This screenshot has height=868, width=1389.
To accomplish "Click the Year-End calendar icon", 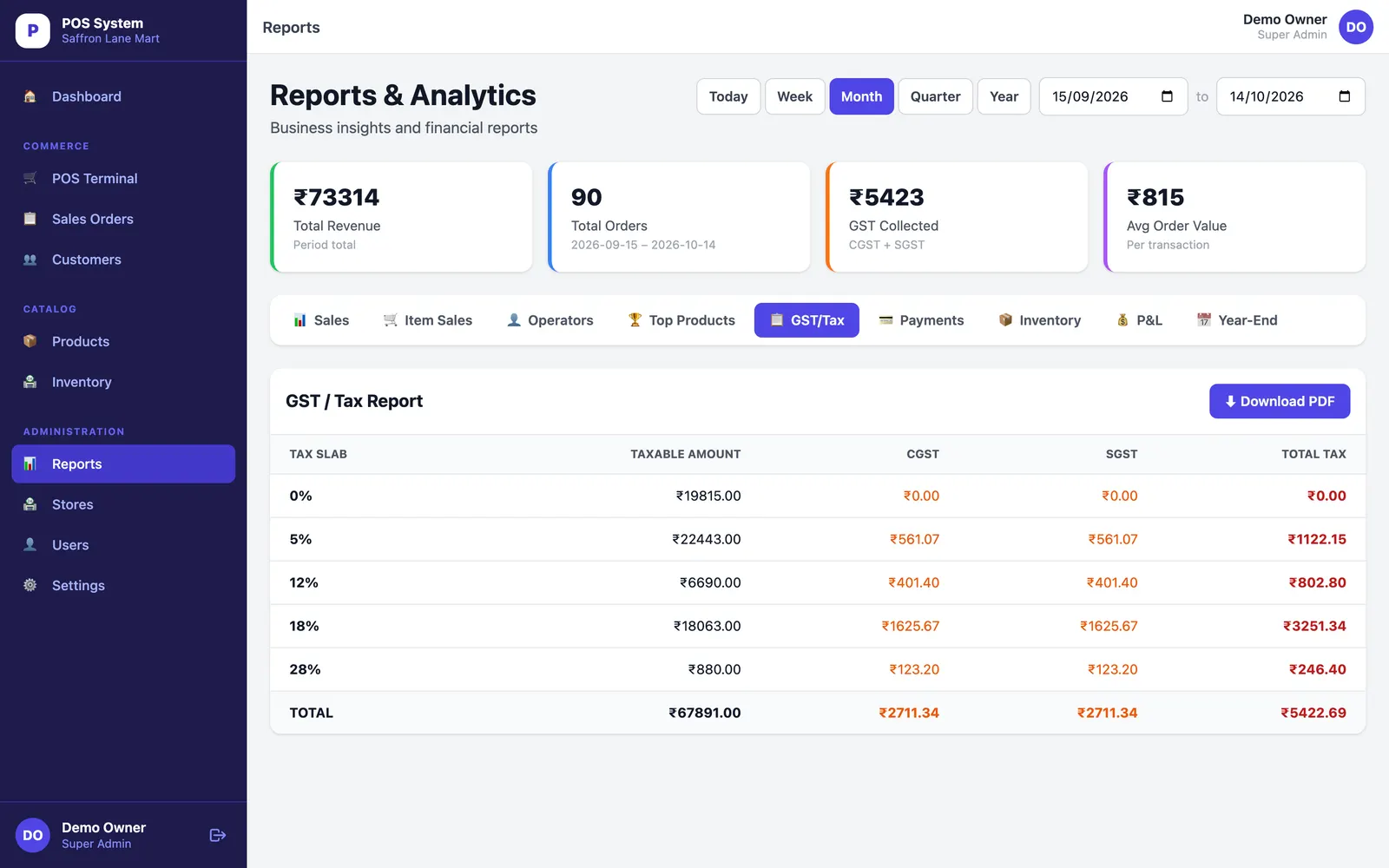I will 1204,320.
